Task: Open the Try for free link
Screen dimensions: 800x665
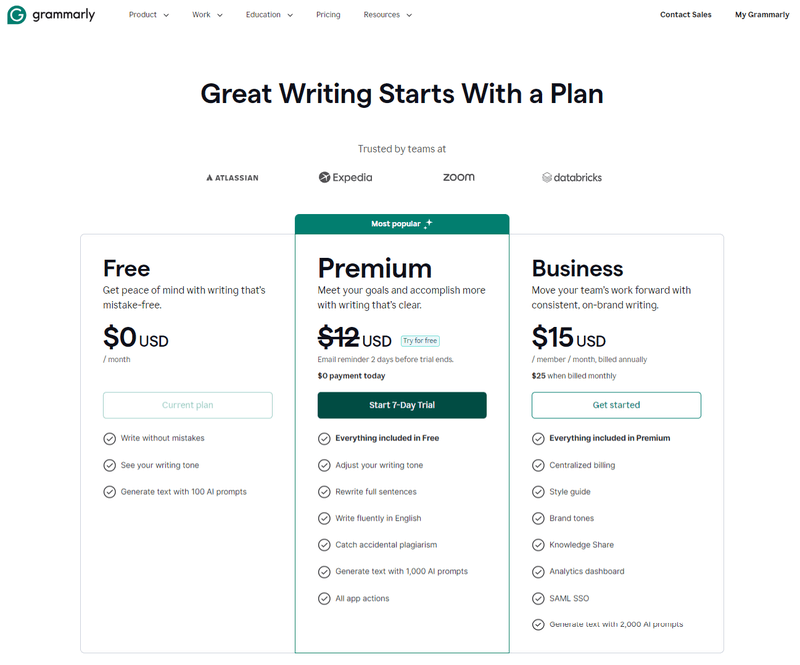Action: tap(419, 340)
